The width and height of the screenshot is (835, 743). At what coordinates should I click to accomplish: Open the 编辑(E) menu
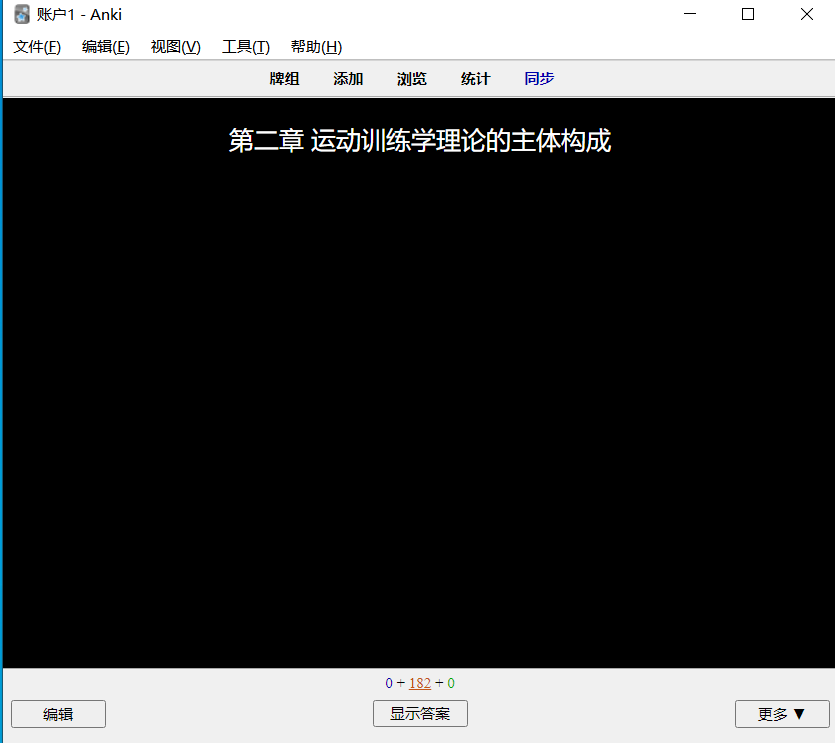coord(105,47)
